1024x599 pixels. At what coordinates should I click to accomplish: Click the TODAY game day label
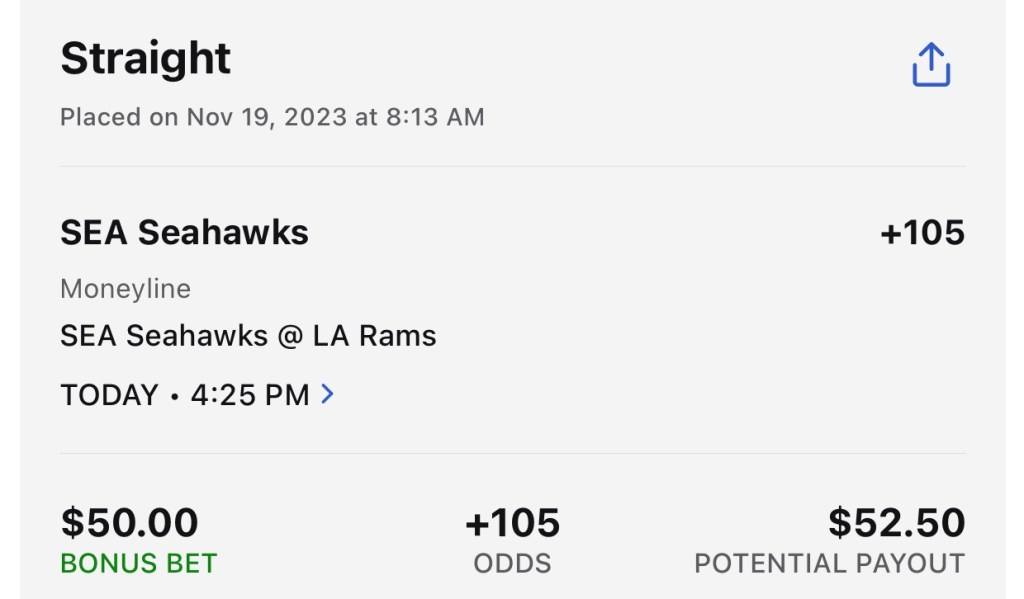(x=109, y=395)
